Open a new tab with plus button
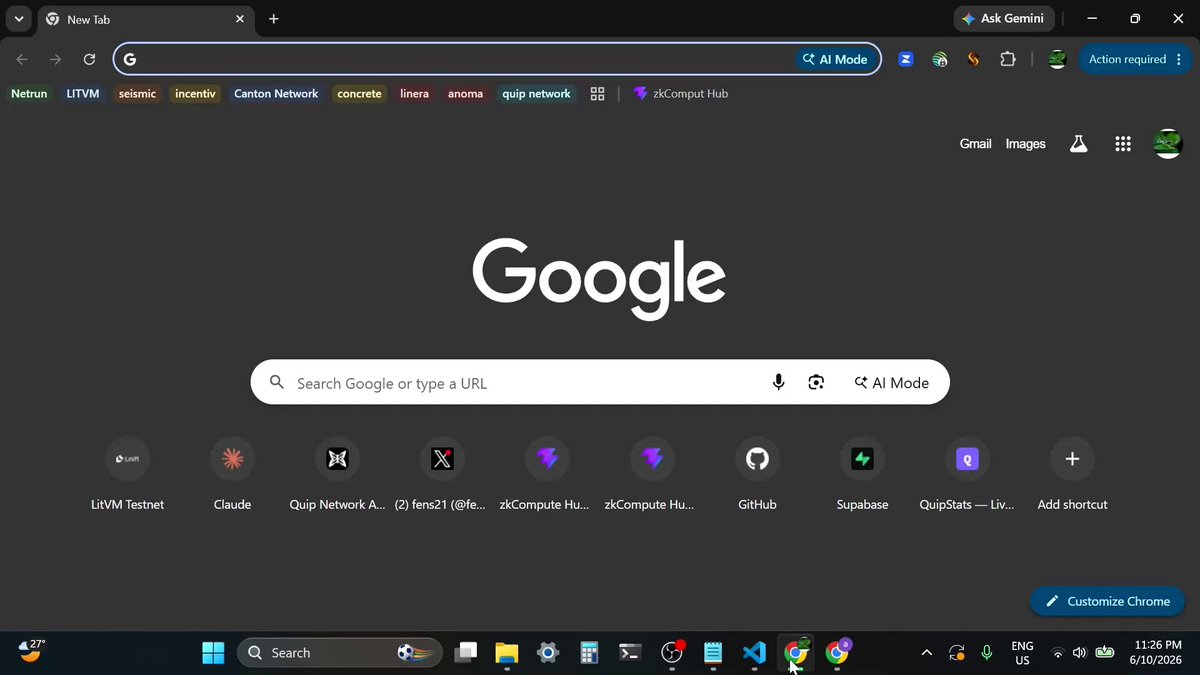Image resolution: width=1200 pixels, height=675 pixels. click(273, 19)
